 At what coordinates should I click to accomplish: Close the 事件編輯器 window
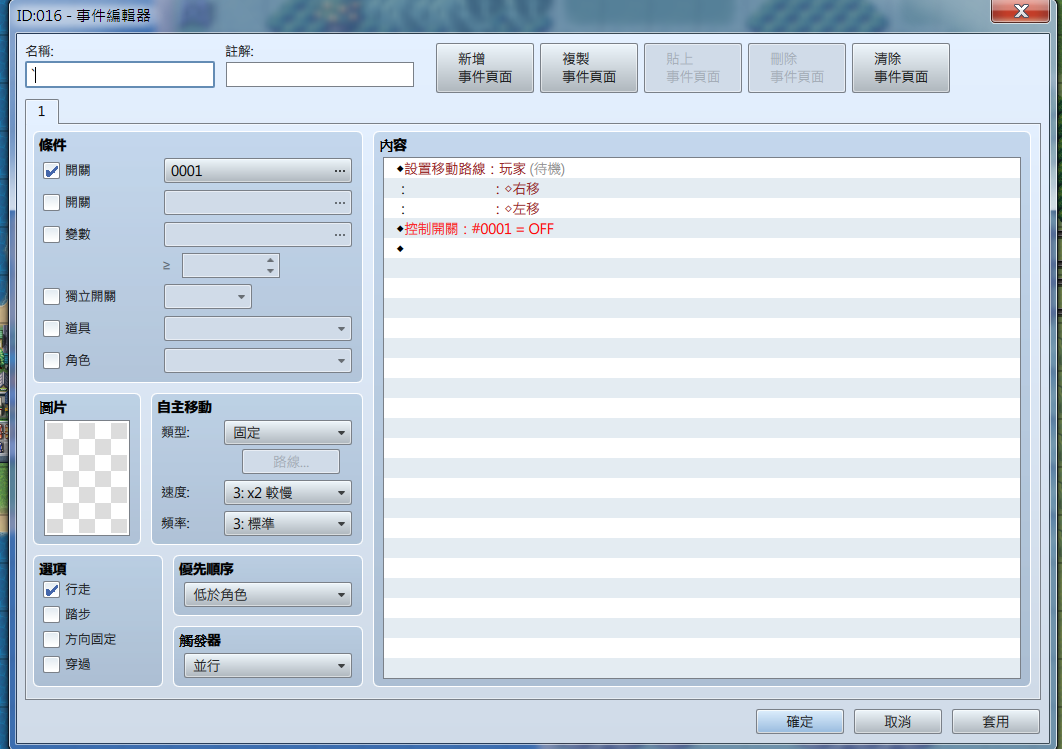coord(1021,11)
